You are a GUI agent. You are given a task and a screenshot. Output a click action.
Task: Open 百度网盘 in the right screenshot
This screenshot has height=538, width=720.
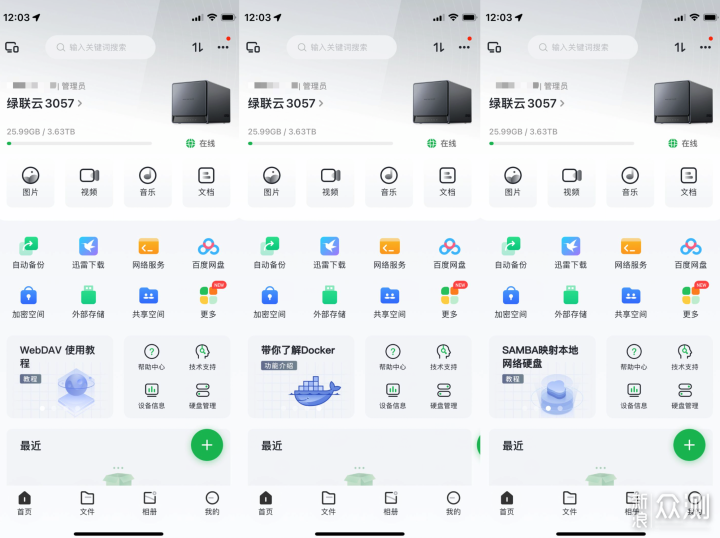coord(691,253)
